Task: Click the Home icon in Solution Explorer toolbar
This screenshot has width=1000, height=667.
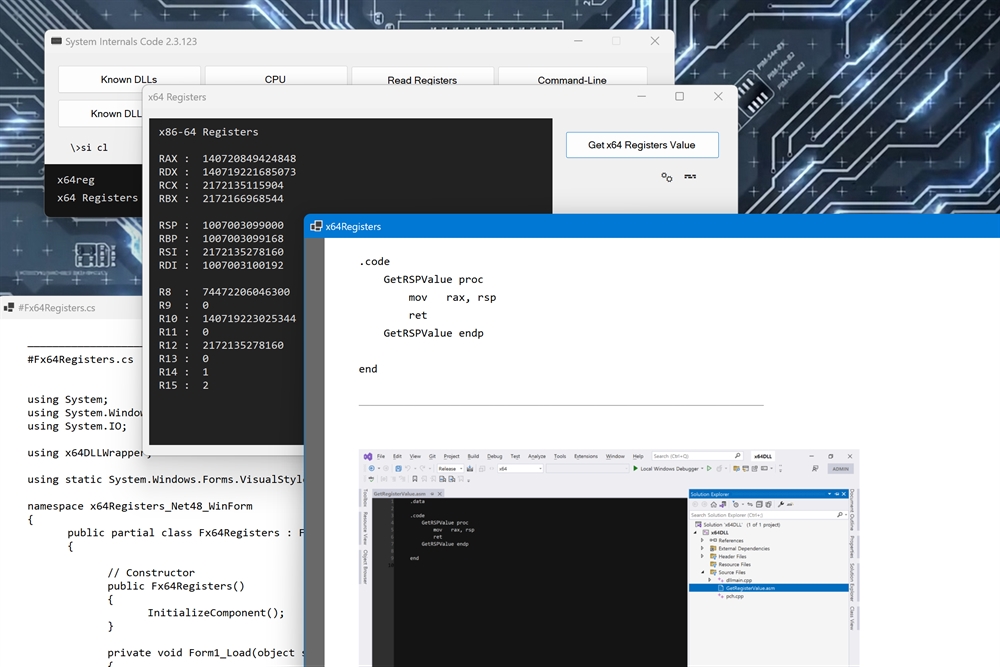Action: 713,504
